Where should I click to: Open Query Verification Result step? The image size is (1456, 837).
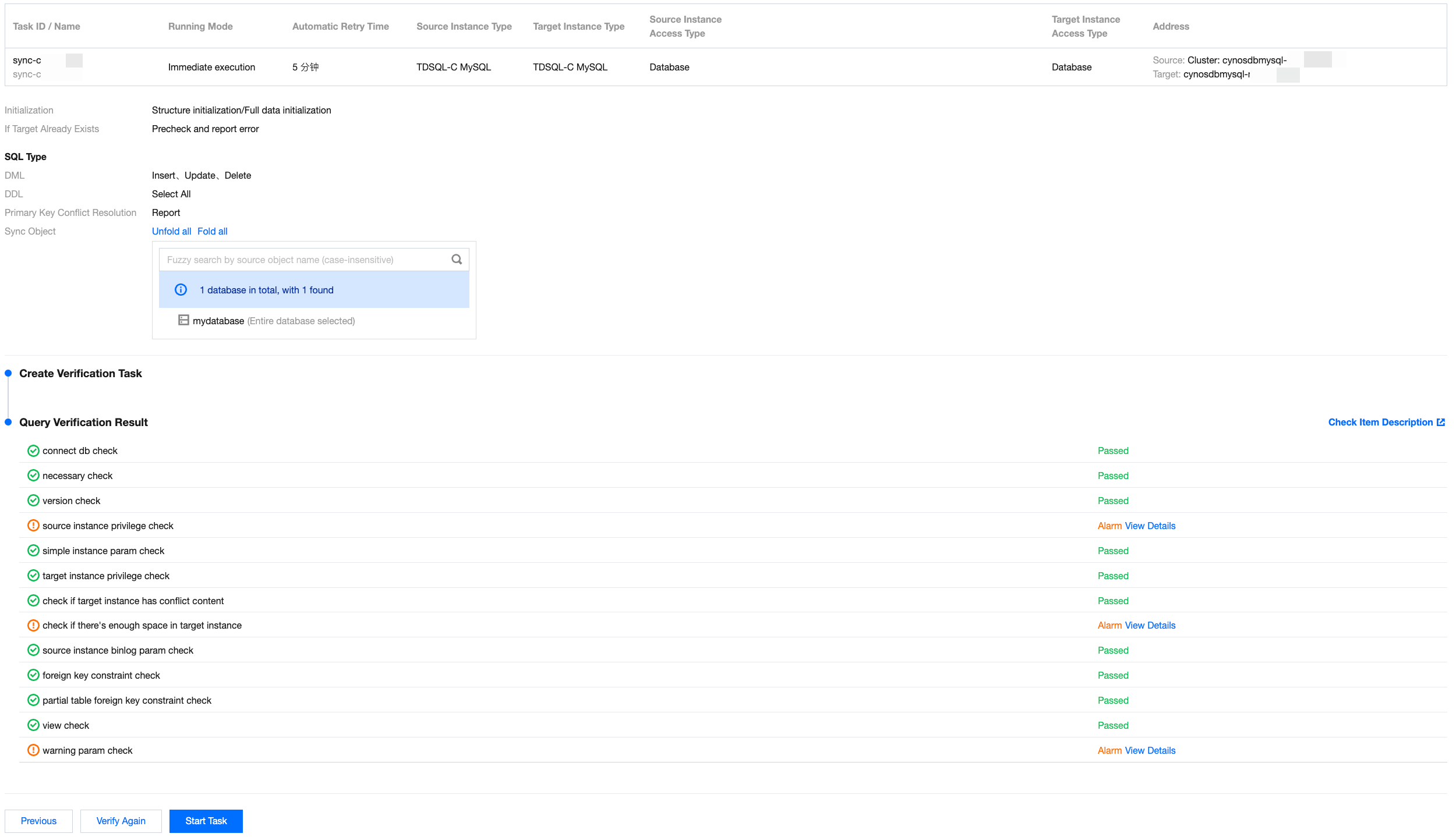tap(83, 423)
